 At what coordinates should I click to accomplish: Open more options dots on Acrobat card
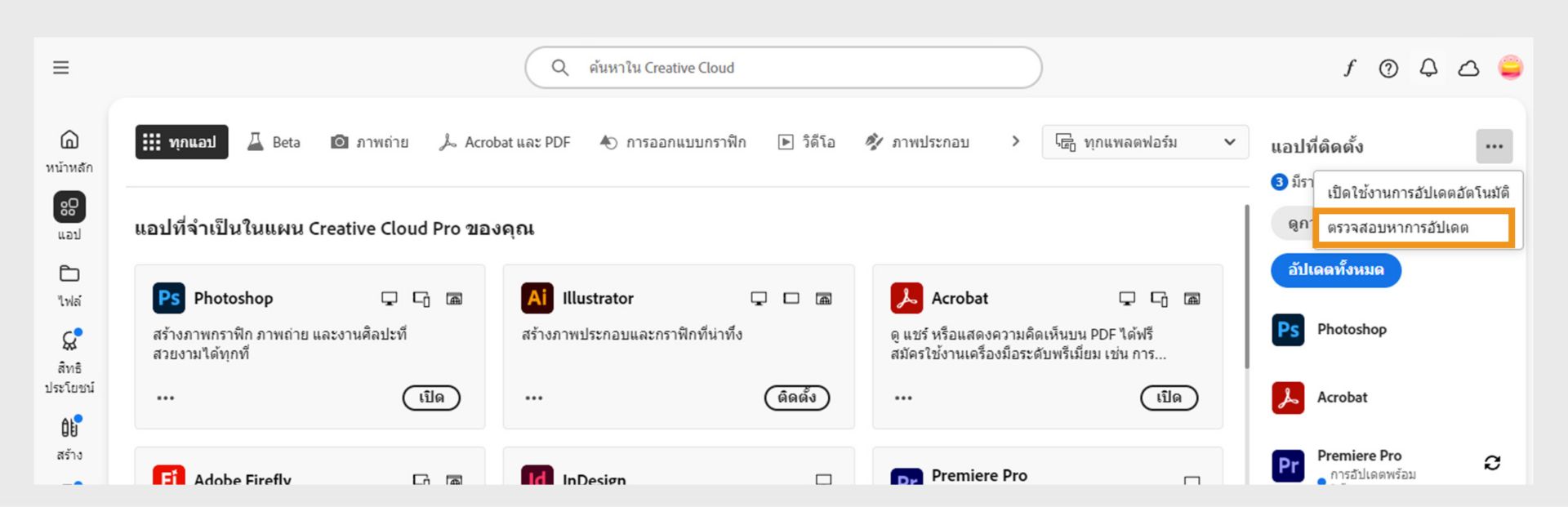point(903,398)
